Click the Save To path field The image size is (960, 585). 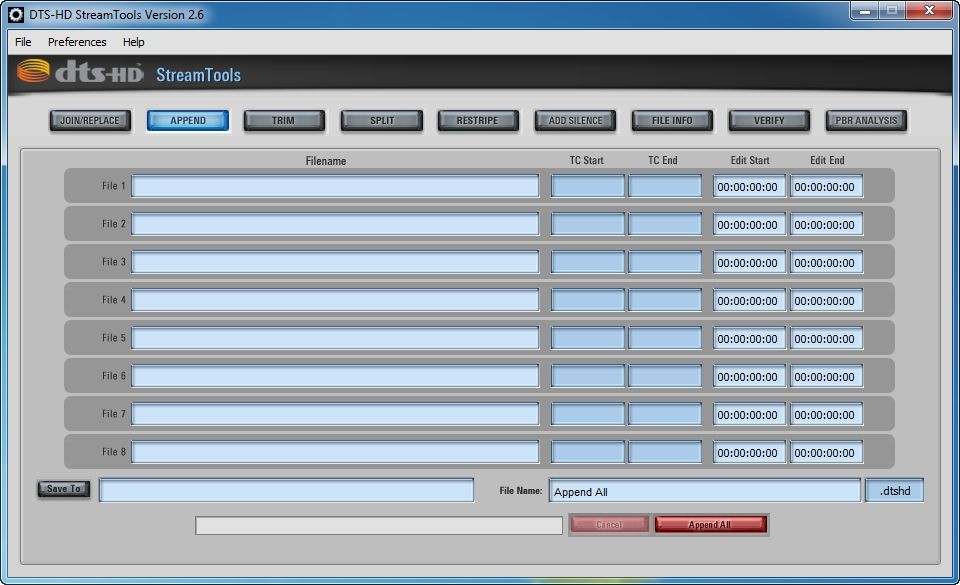(x=287, y=490)
